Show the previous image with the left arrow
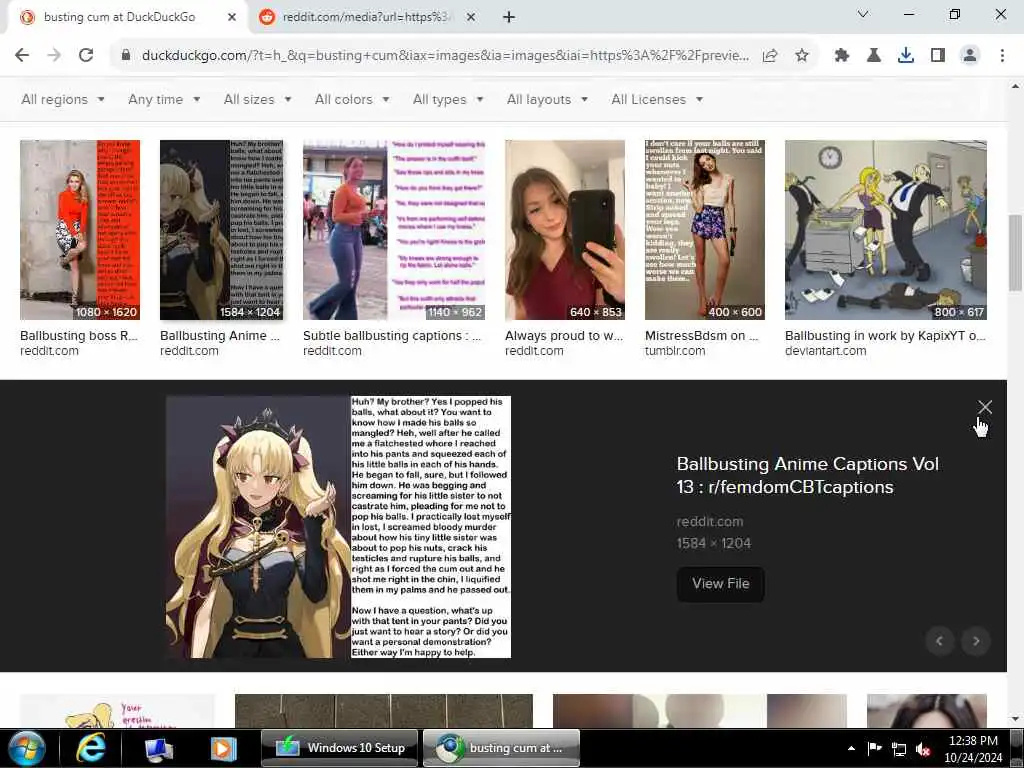This screenshot has width=1024, height=768. 940,641
